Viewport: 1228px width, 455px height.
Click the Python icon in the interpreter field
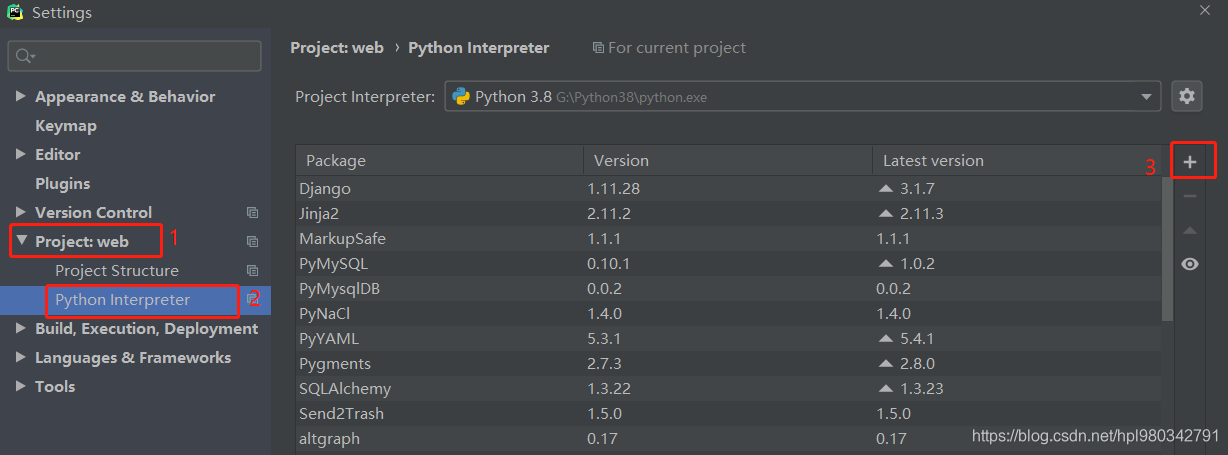coord(461,97)
